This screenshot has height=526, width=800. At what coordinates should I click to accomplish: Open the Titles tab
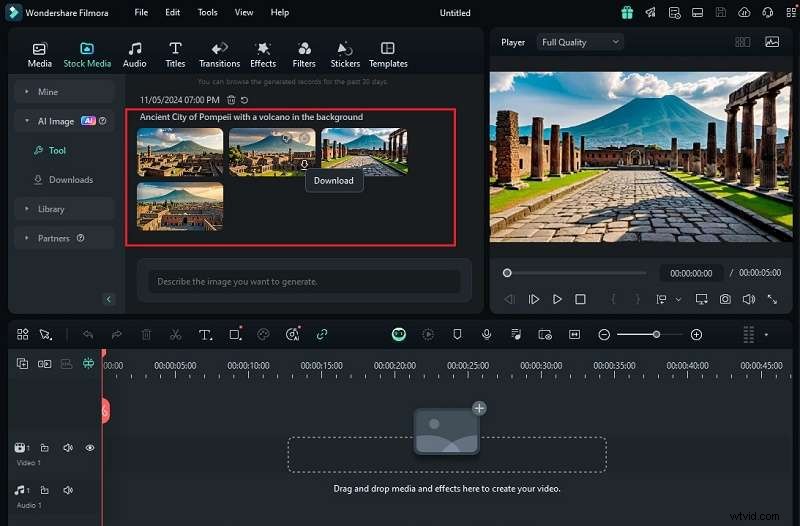175,55
